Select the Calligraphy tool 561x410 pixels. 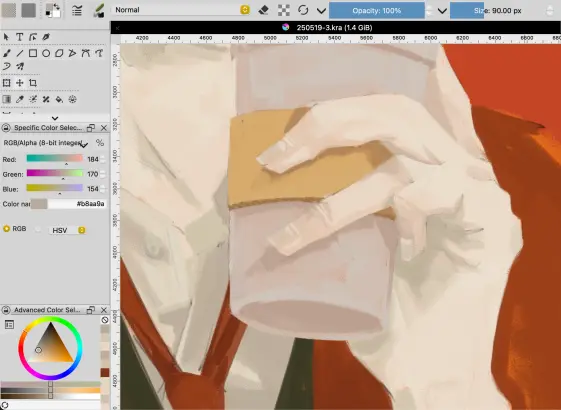[46, 37]
